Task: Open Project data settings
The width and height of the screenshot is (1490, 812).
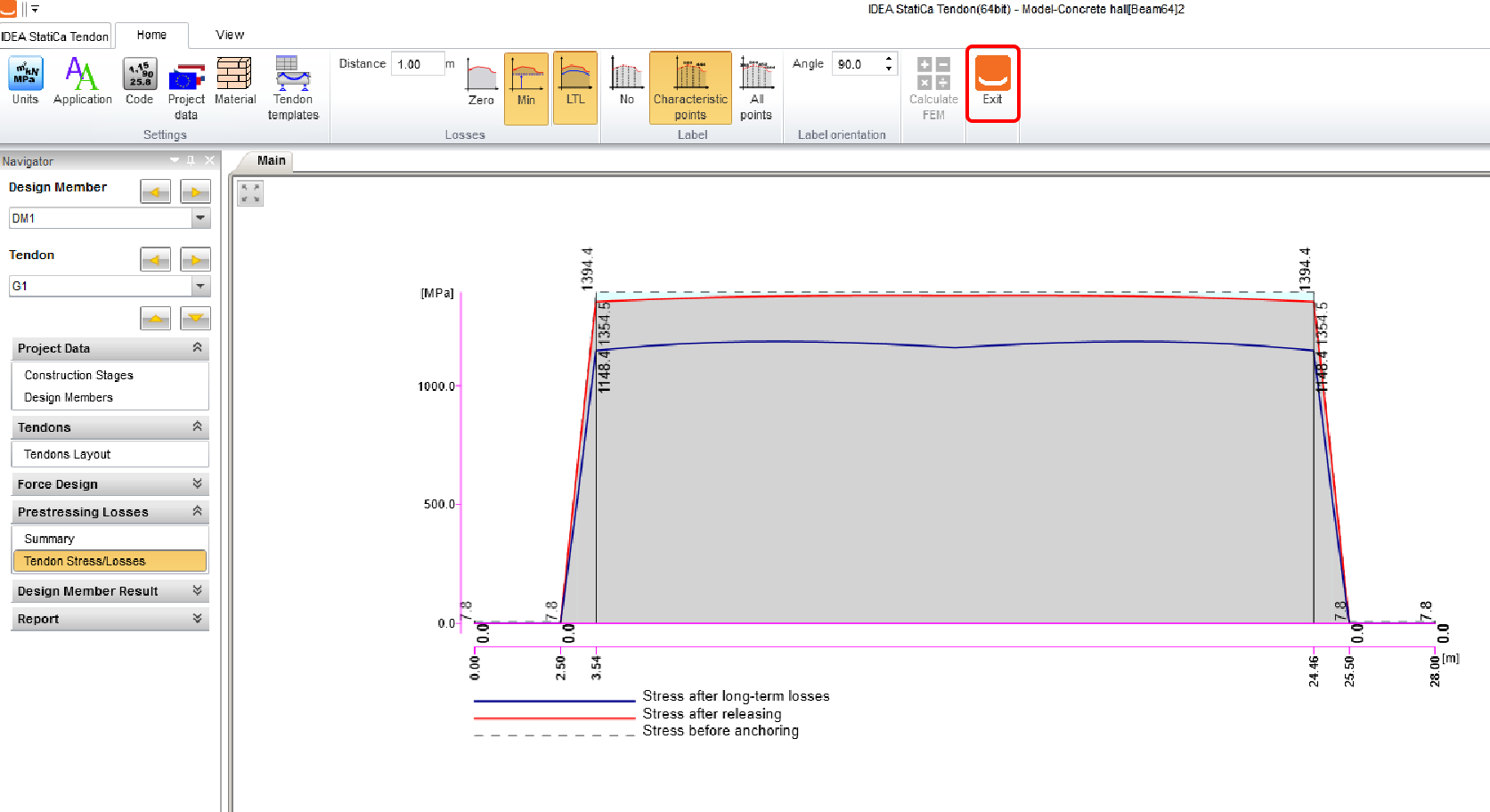Action: pos(186,86)
